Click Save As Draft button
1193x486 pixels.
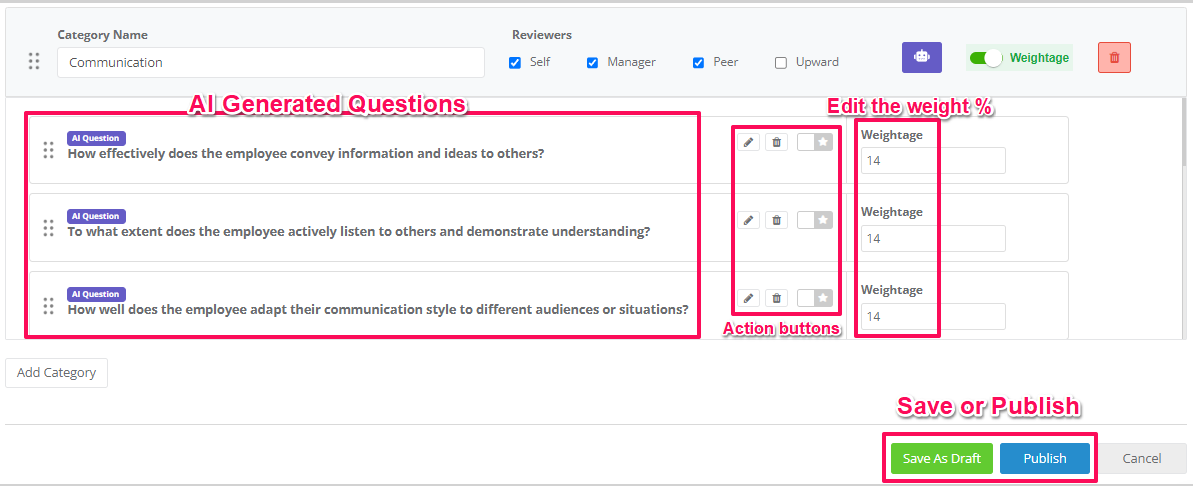click(x=942, y=459)
